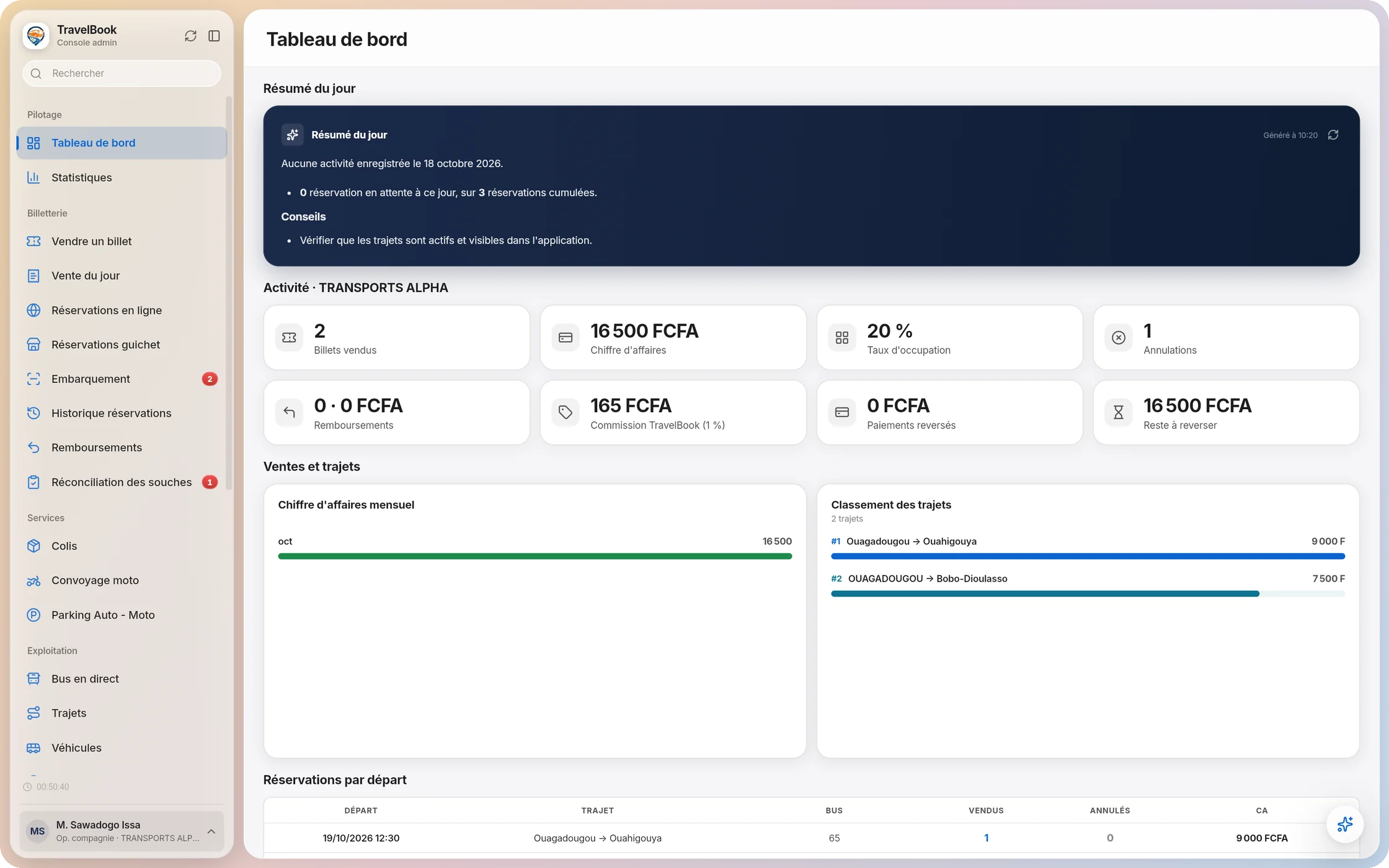Open the AI assistant sparkle floating button
Image resolution: width=1389 pixels, height=868 pixels.
(1344, 824)
